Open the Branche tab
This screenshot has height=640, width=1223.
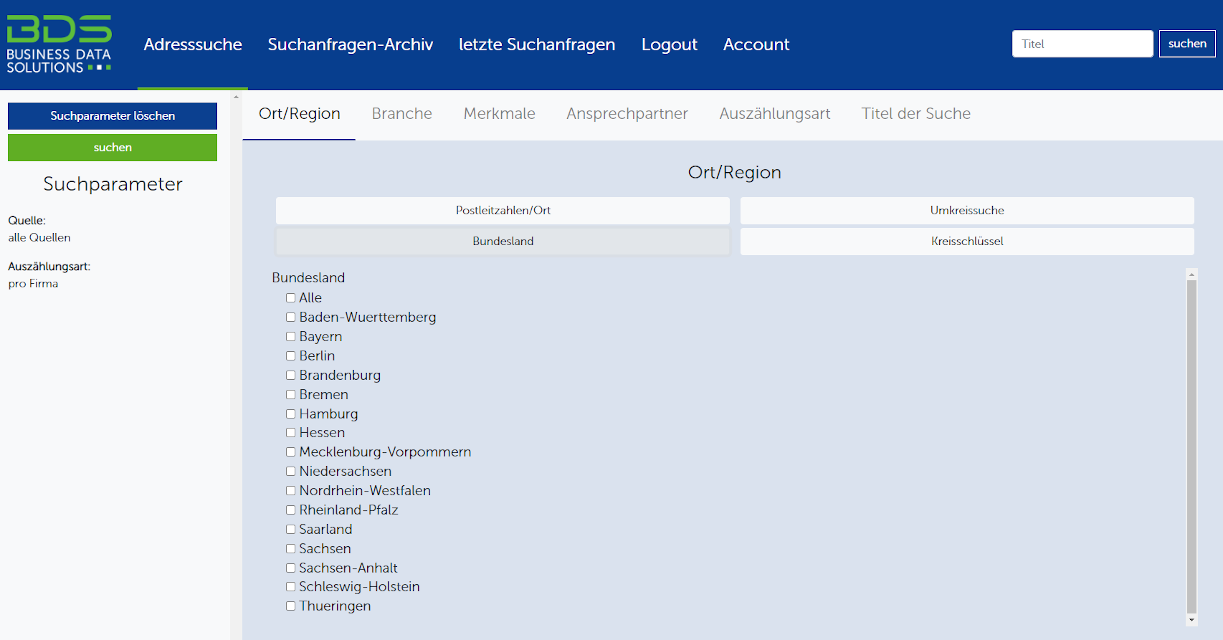(402, 114)
